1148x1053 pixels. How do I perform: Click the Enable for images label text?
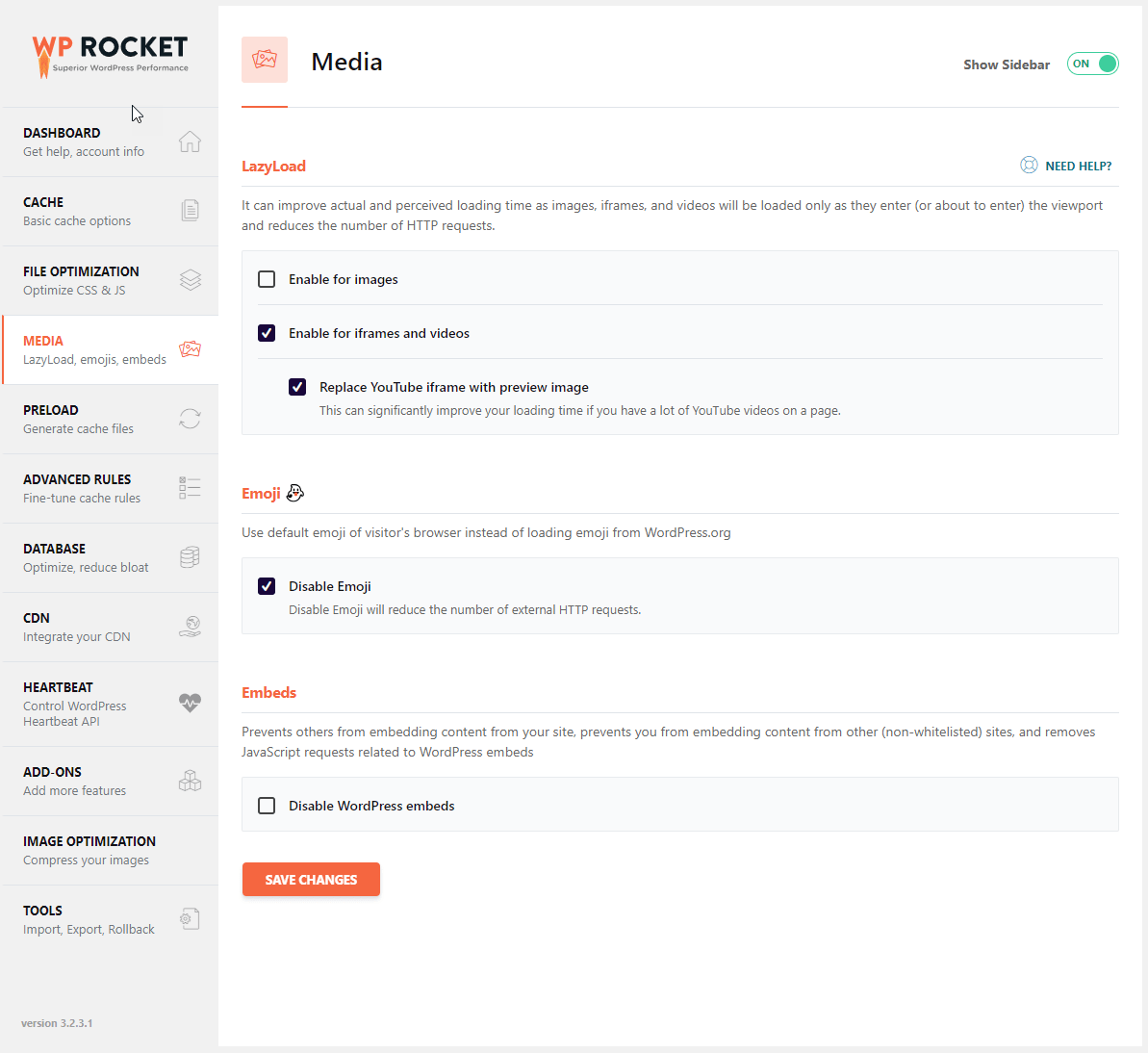tap(343, 279)
